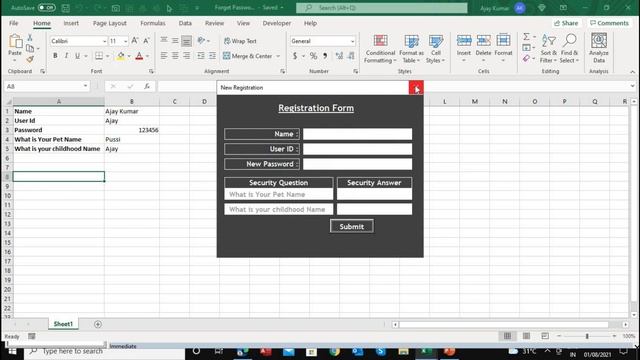The image size is (640, 360).
Task: Open the File menu
Action: 13,23
